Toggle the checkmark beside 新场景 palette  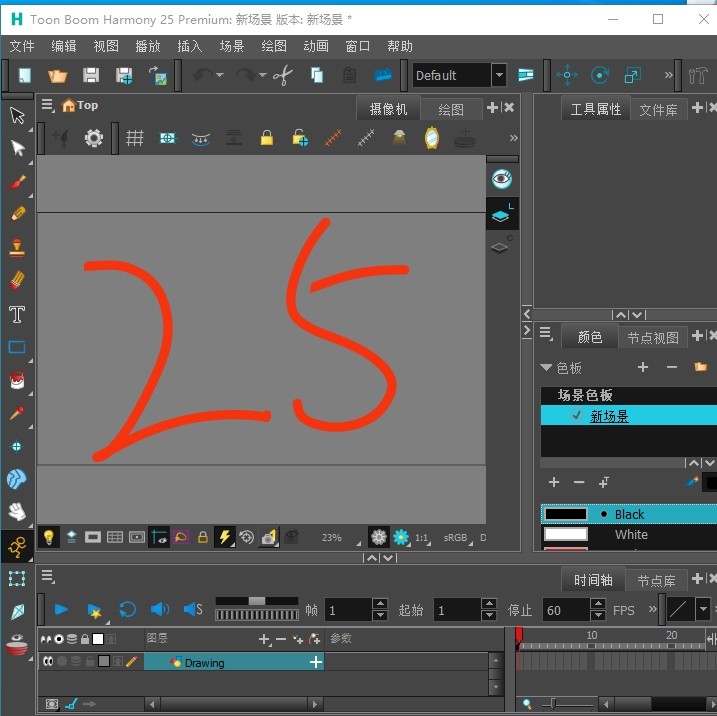coord(576,415)
